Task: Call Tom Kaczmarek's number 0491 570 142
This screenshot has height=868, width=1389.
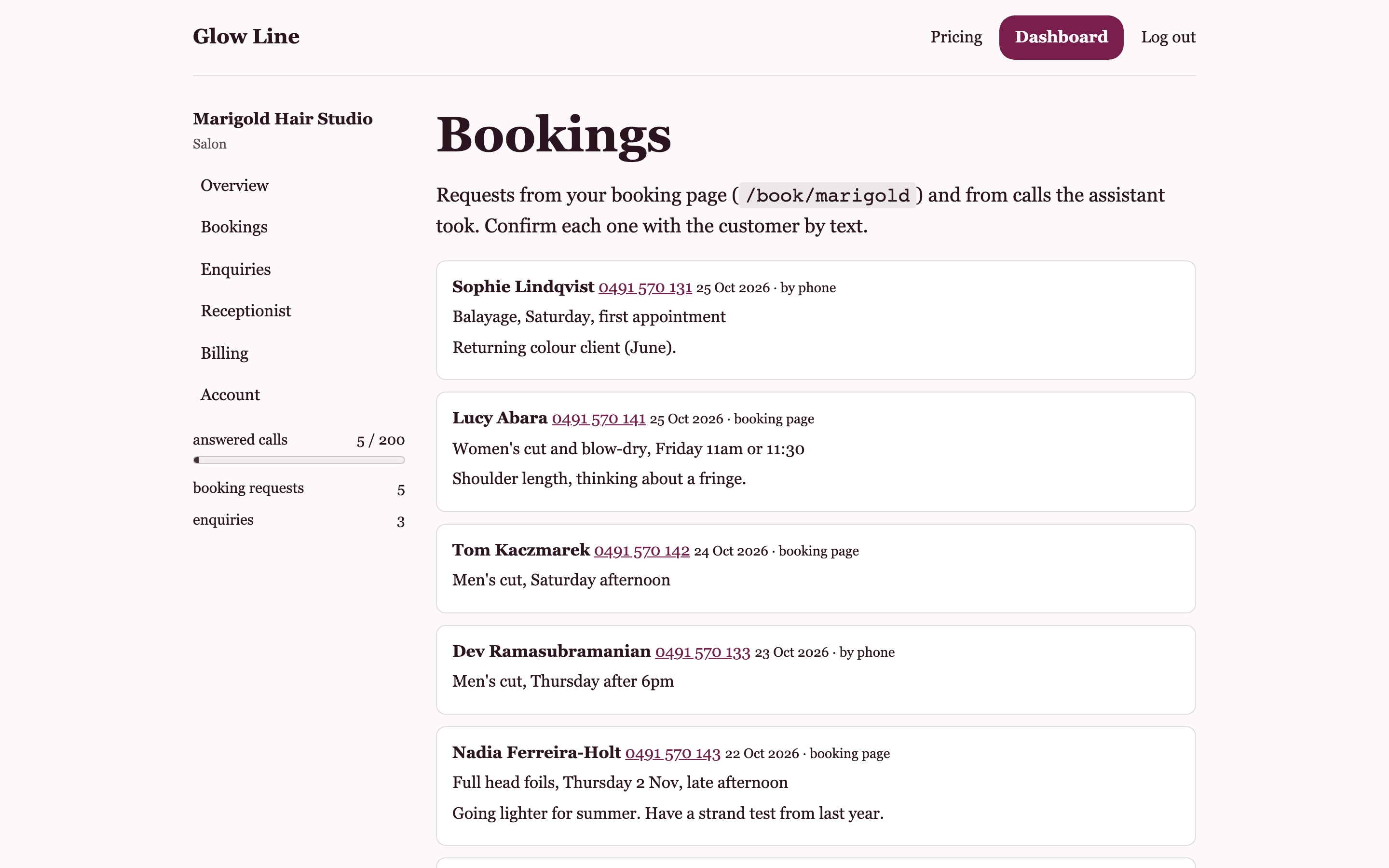Action: pyautogui.click(x=642, y=551)
